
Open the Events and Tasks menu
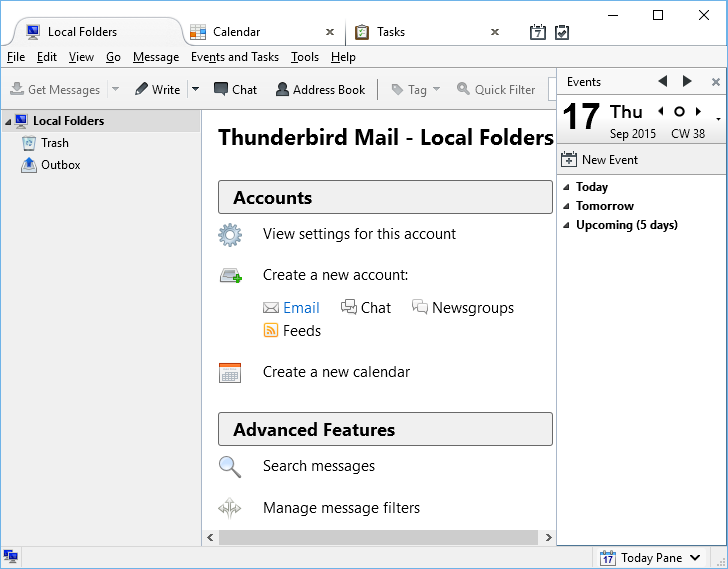tap(235, 57)
